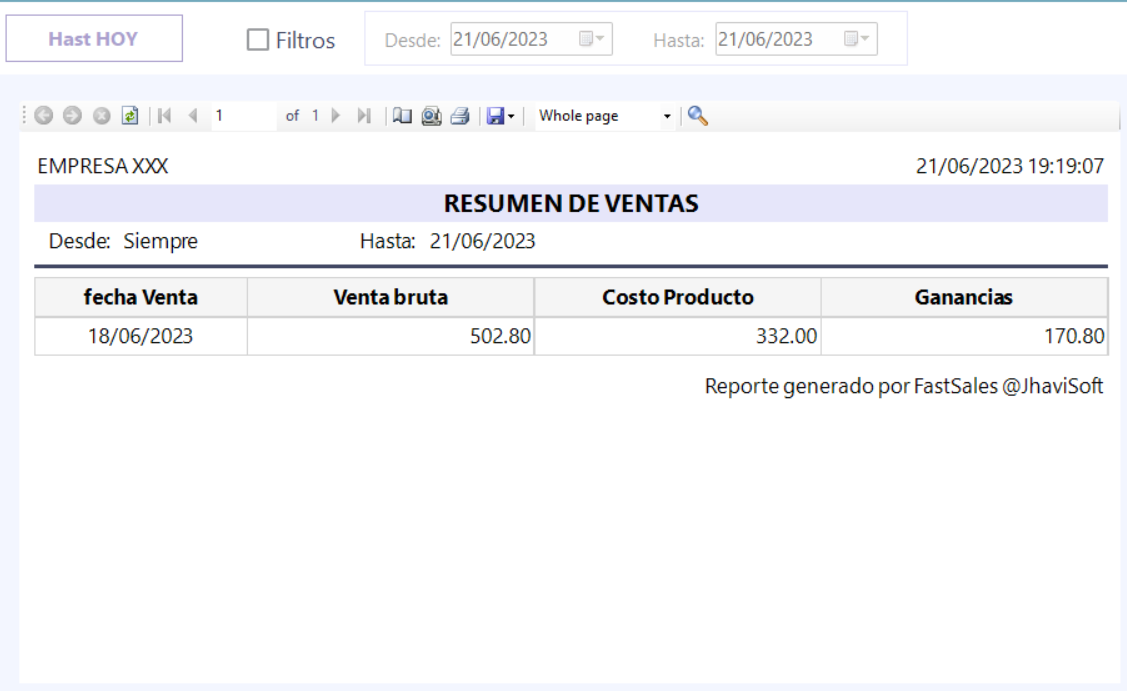Click the Stop rendering icon
1127x691 pixels.
coord(101,116)
